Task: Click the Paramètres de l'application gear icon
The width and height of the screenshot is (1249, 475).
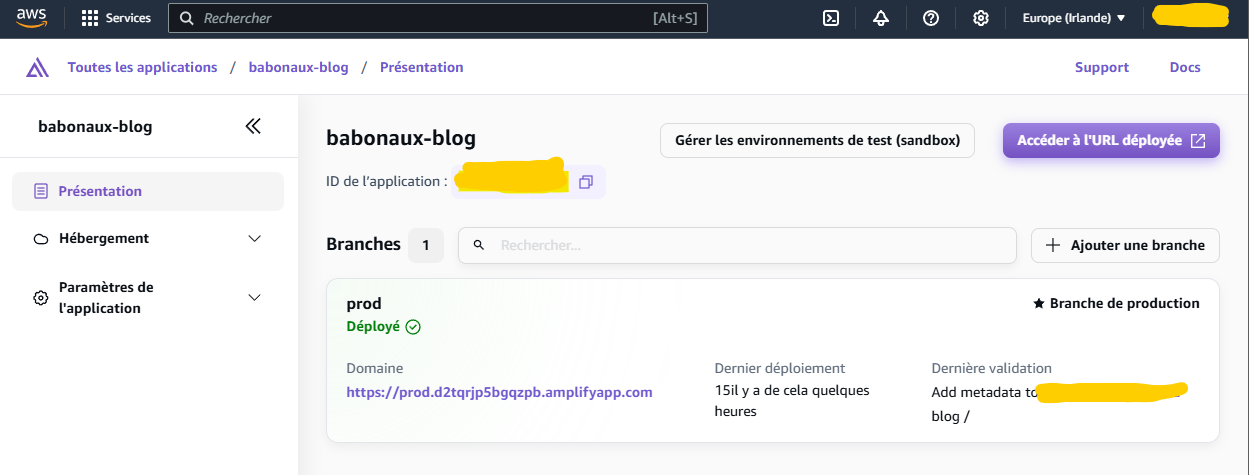Action: click(41, 298)
